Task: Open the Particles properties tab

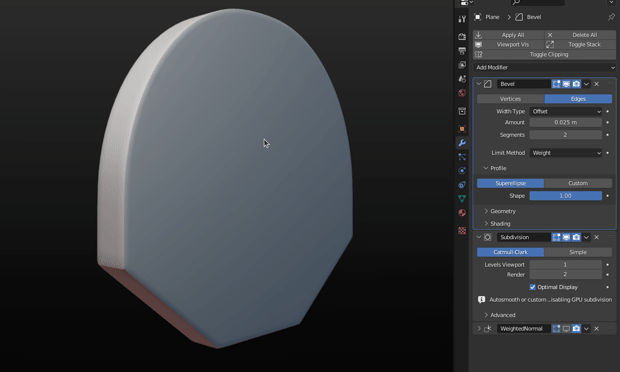Action: coord(462,157)
